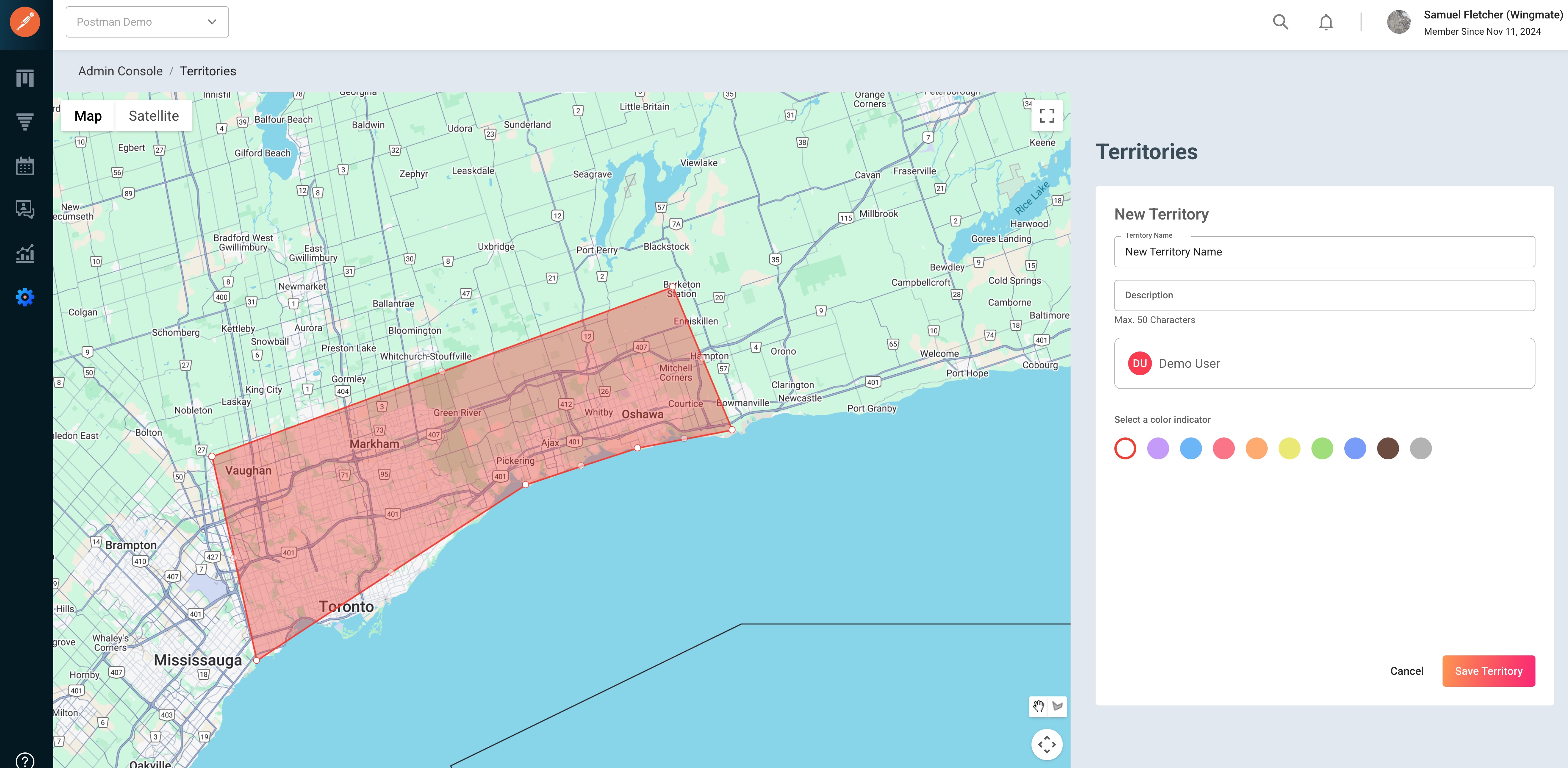Click polygon vertex on shore below Pickering
The height and width of the screenshot is (768, 1568).
pos(526,484)
